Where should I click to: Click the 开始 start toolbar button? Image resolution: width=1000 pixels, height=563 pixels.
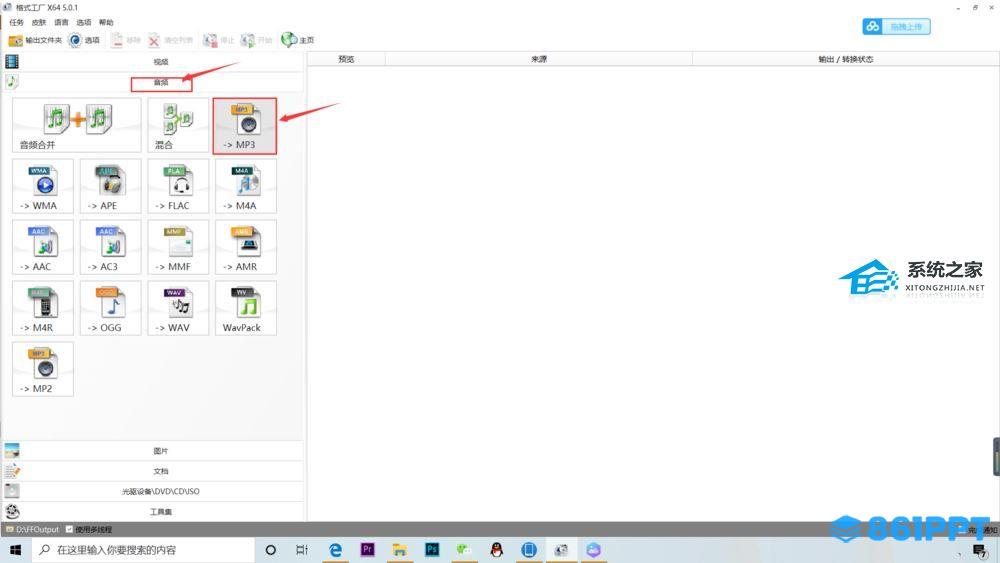[x=256, y=40]
